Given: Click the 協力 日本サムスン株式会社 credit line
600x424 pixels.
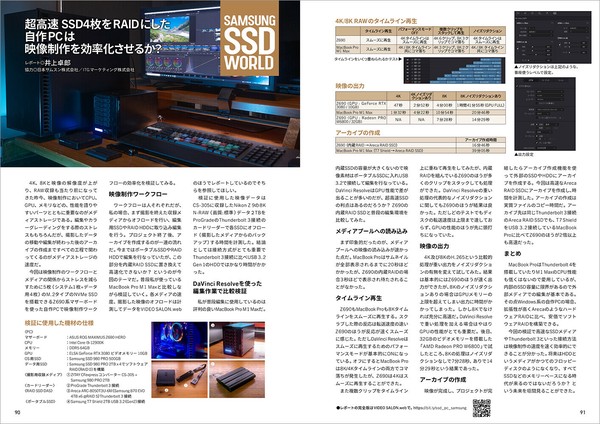Looking at the screenshot, I should [x=80, y=70].
